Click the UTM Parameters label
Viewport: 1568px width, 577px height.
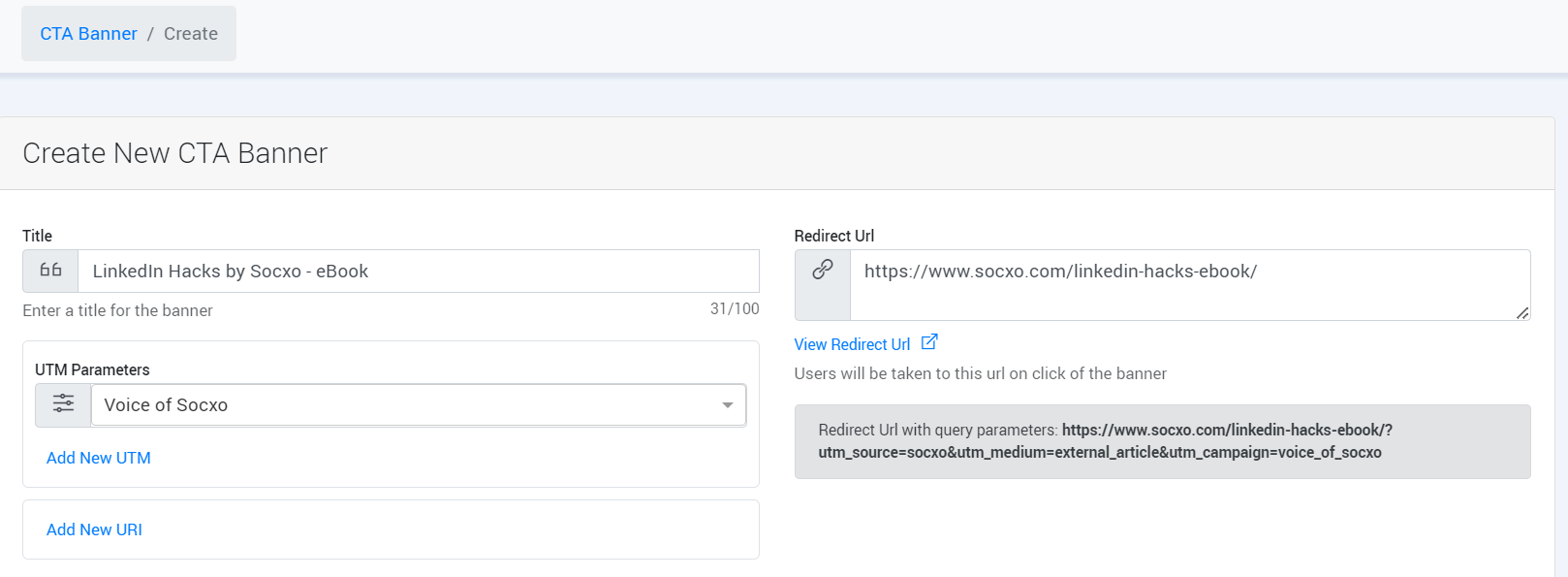point(92,369)
